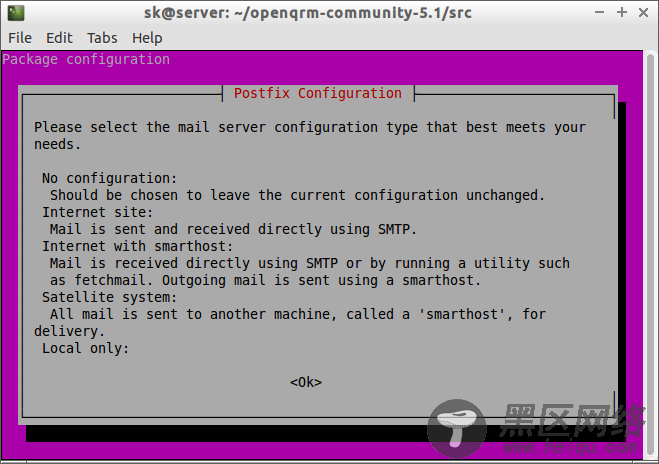Maximize the terminal window with the plus button
The width and height of the screenshot is (659, 464).
click(x=622, y=13)
